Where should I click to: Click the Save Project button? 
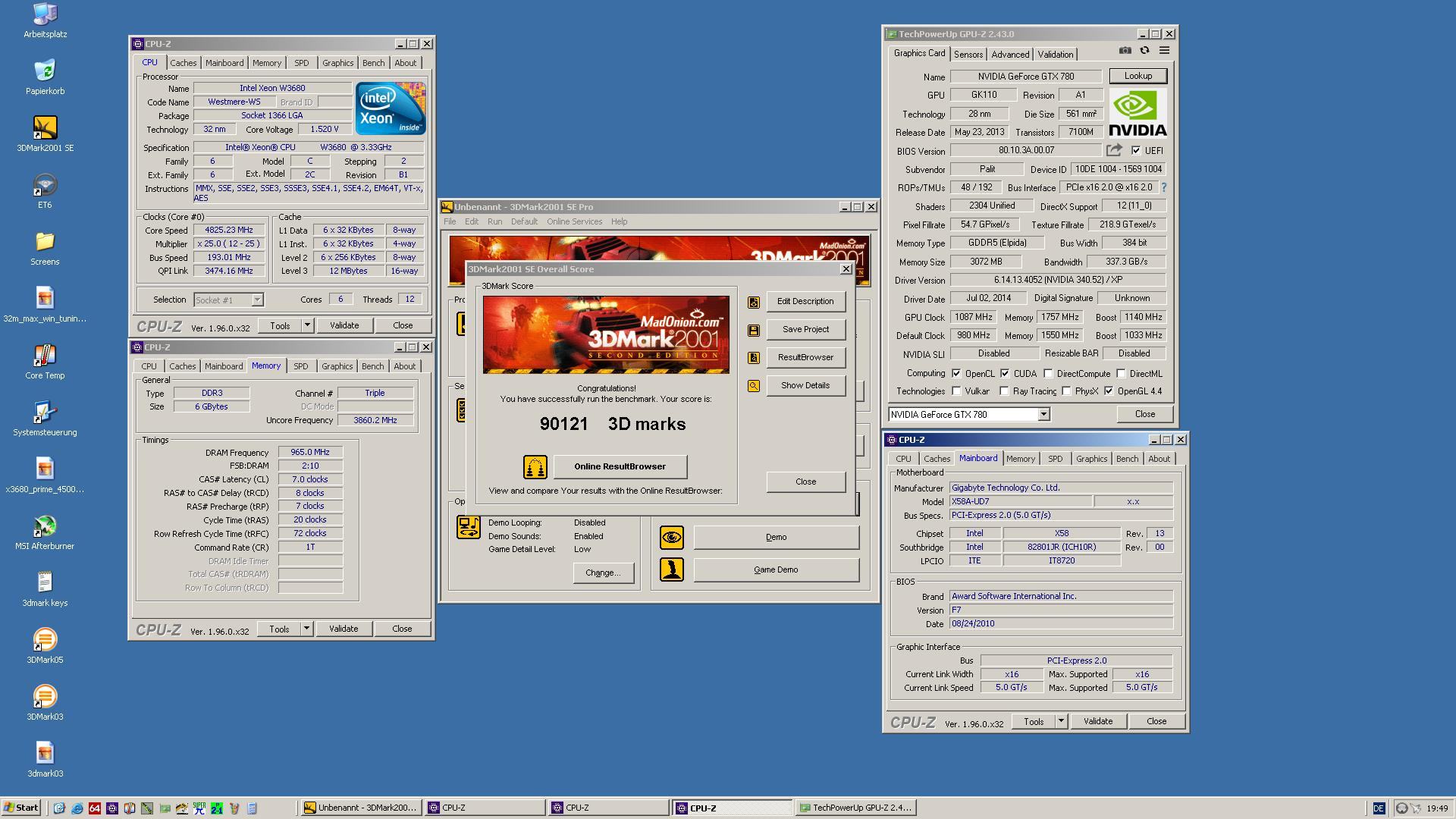point(805,330)
